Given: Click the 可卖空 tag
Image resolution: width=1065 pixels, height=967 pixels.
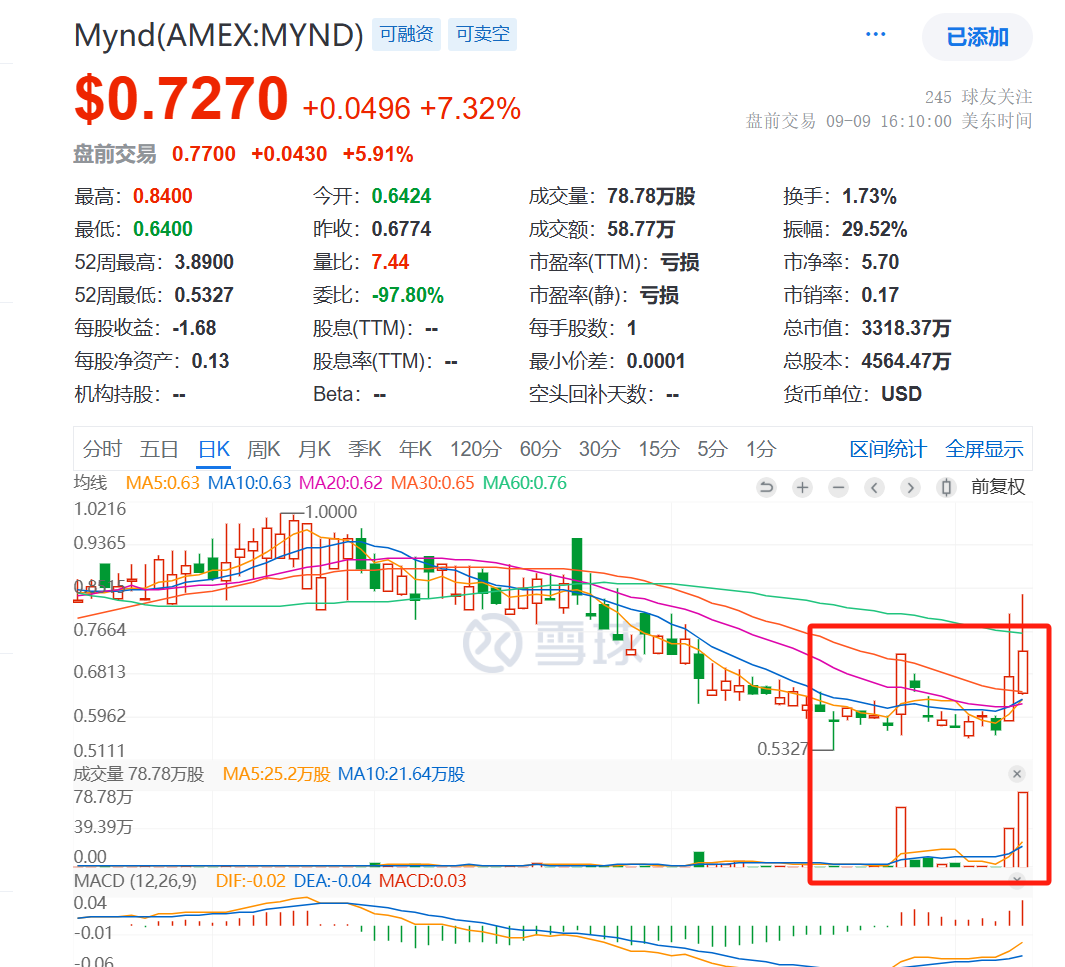Looking at the screenshot, I should [x=482, y=34].
